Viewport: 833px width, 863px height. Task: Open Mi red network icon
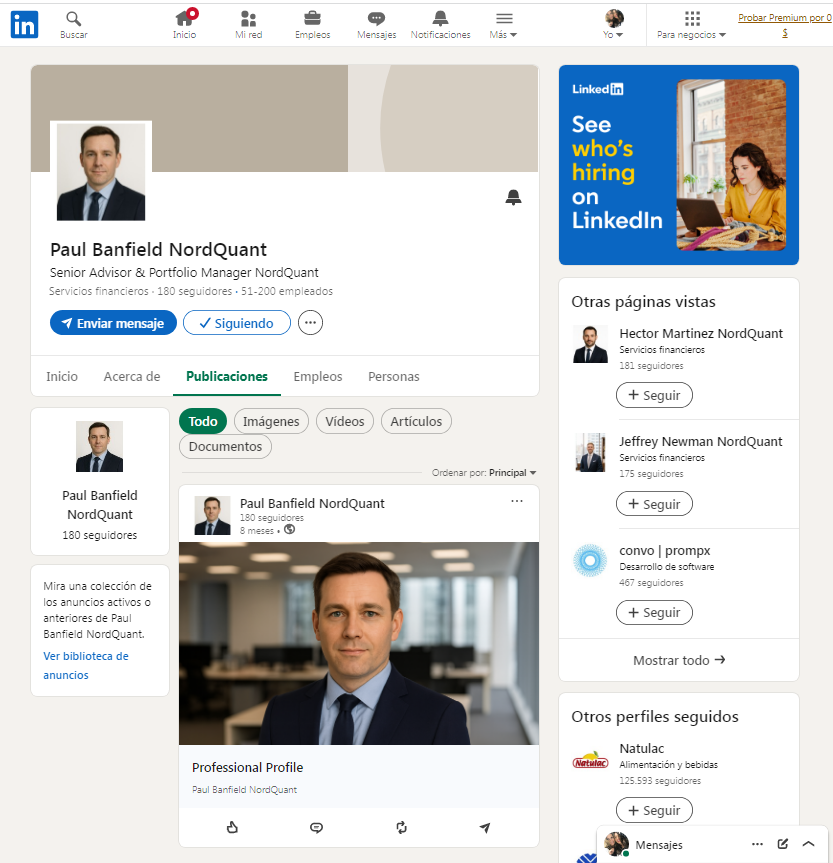tap(248, 25)
